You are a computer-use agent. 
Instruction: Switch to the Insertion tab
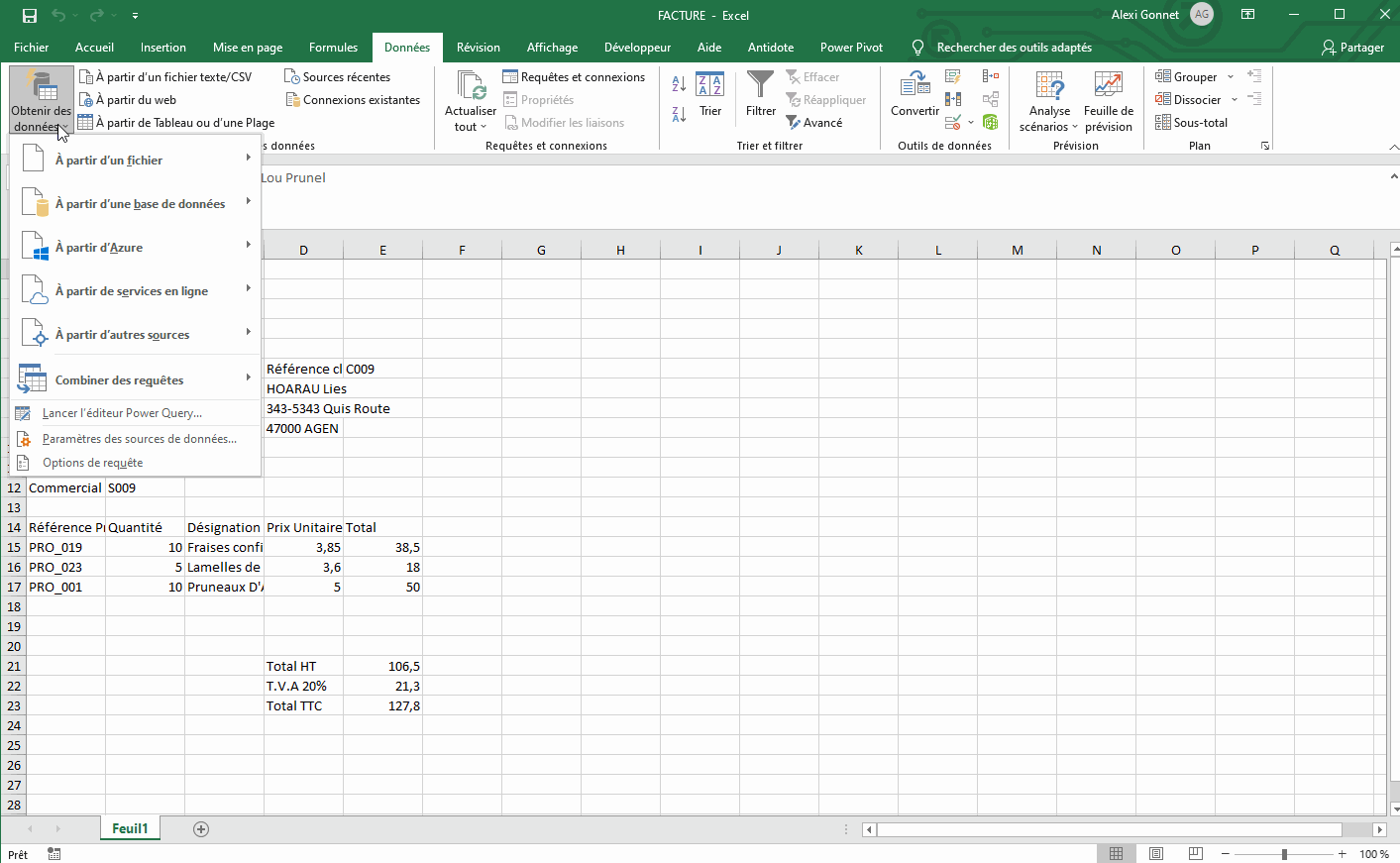pos(163,47)
